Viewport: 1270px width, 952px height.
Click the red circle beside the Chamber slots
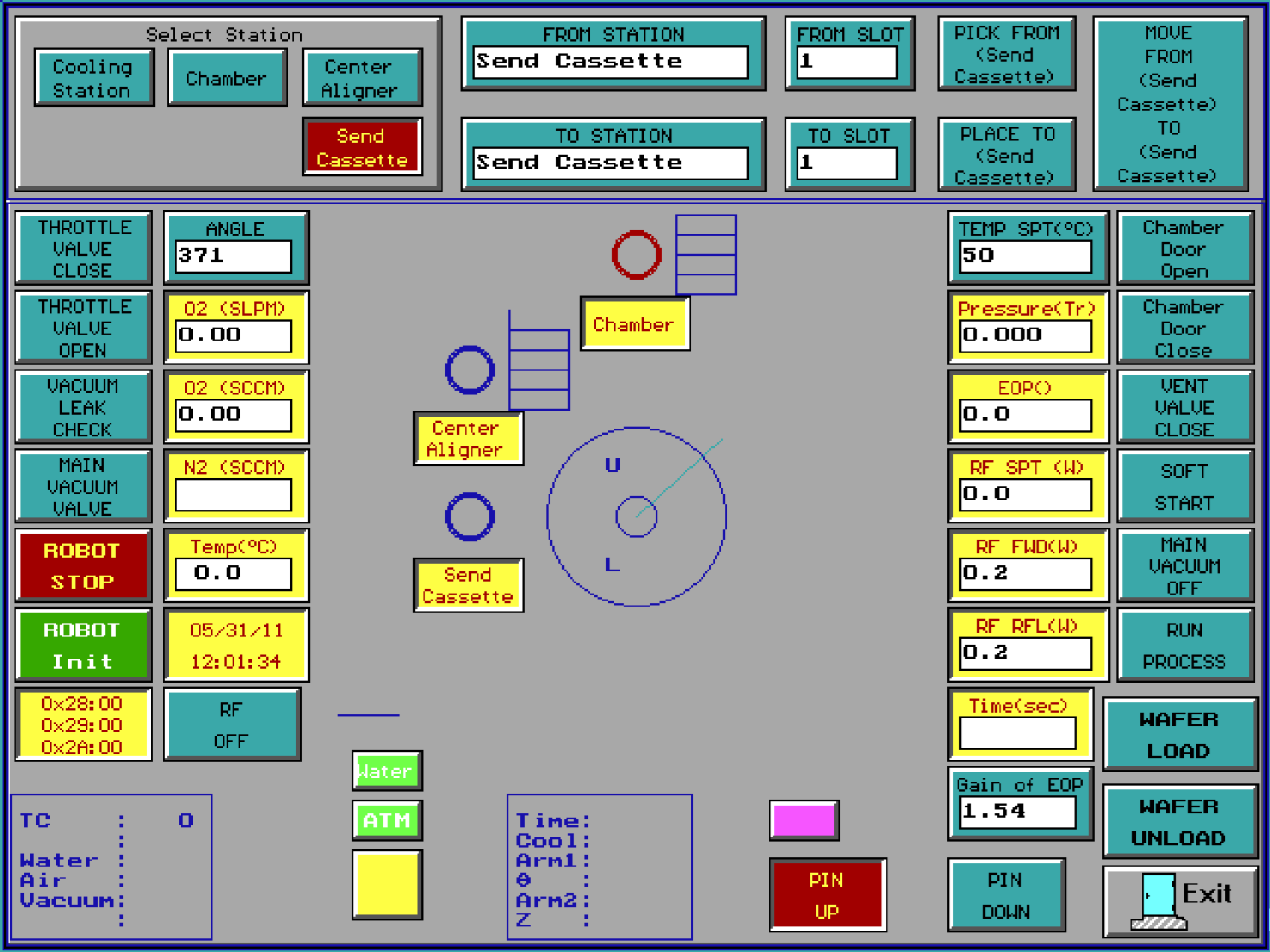[x=636, y=255]
